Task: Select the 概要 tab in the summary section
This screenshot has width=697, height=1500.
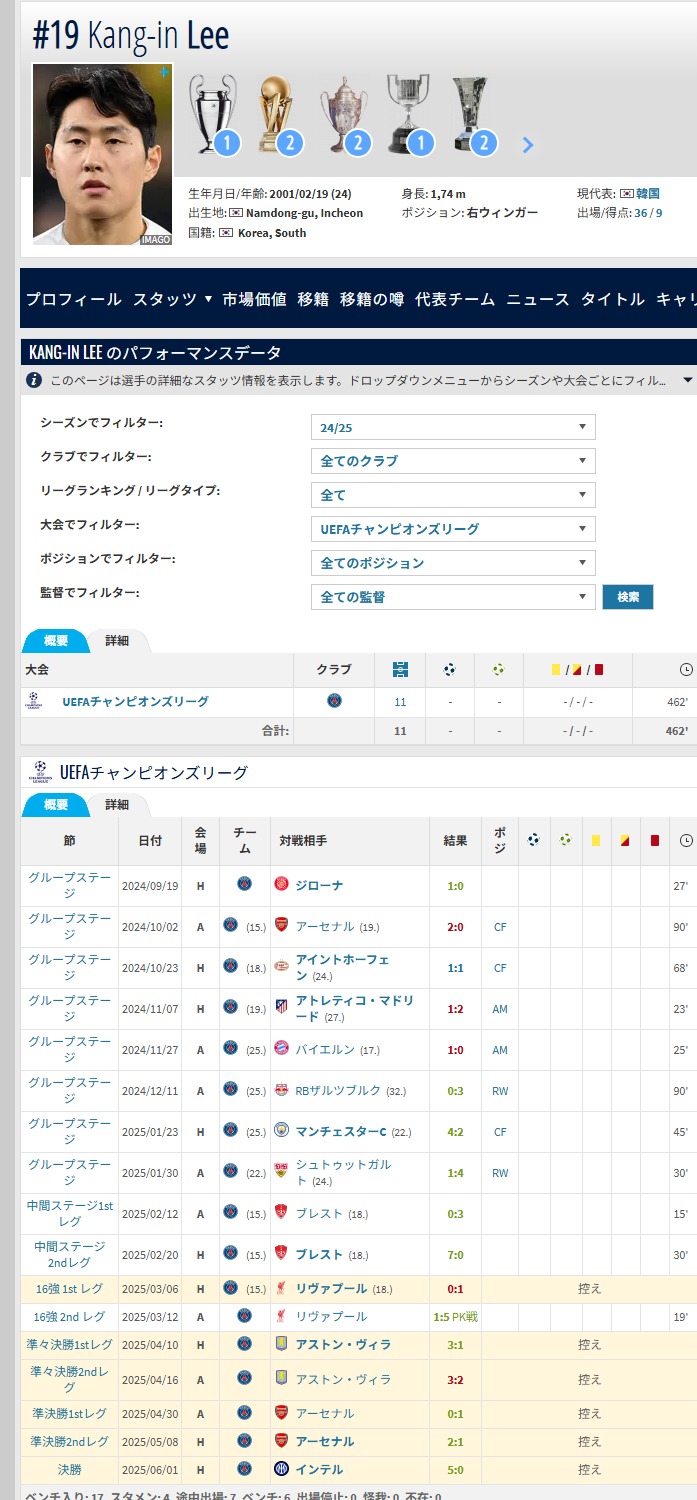Action: coord(56,640)
